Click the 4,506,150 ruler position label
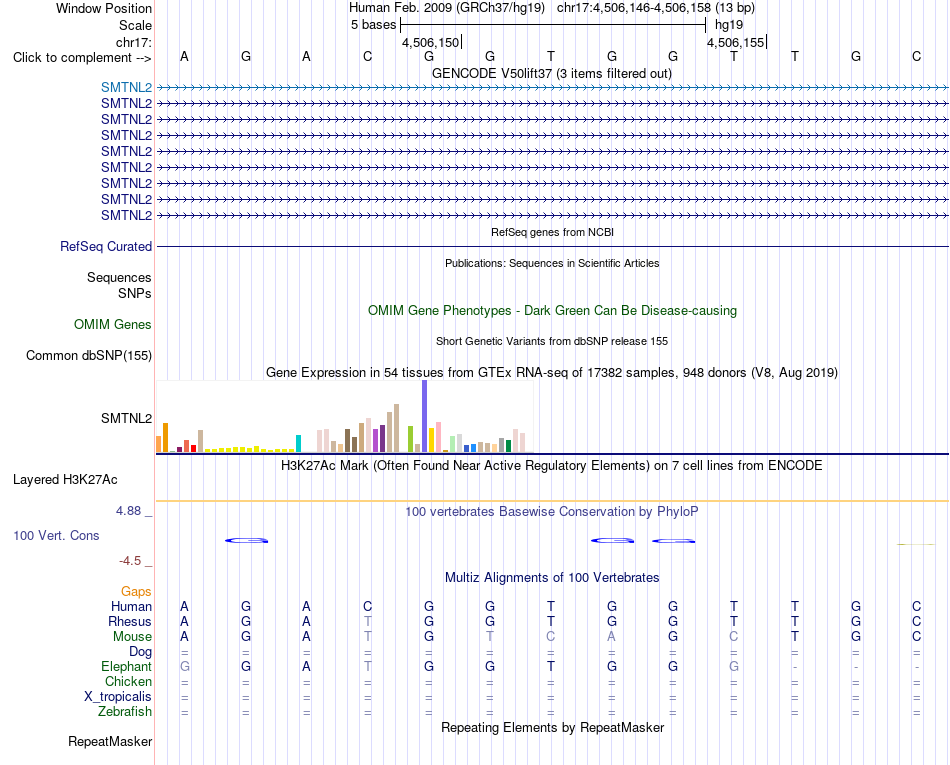Screen dimensions: 950x765 pyautogui.click(x=431, y=42)
